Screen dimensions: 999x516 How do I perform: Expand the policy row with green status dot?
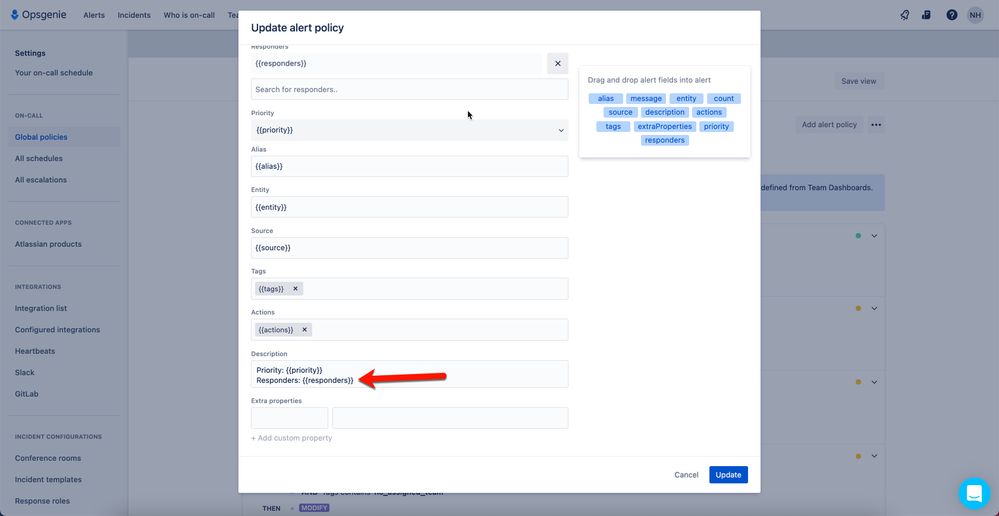click(x=874, y=236)
